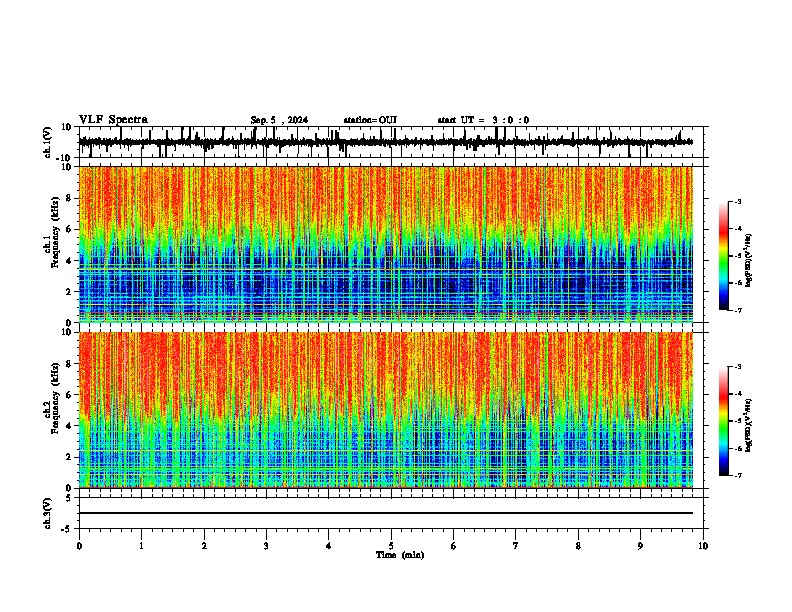This screenshot has width=792, height=612.
Task: Click the ch.3 flat line trace panel
Action: [x=391, y=513]
